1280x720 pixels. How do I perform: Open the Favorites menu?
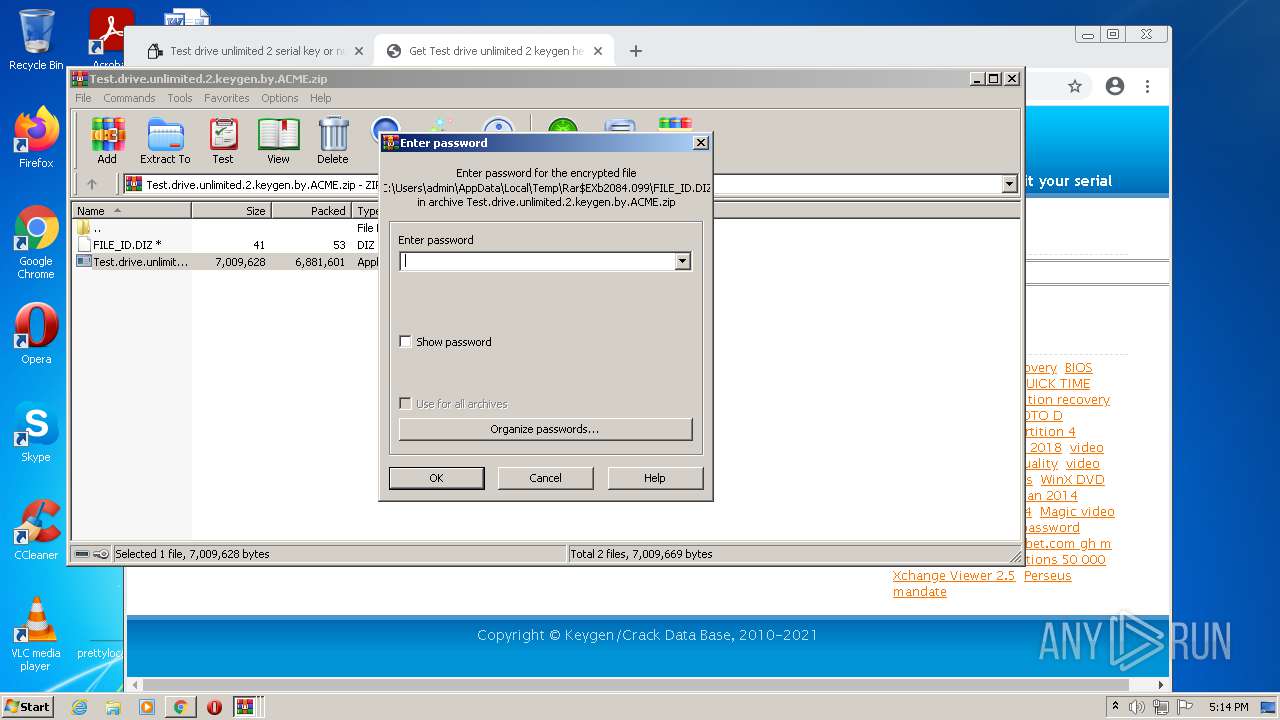[227, 98]
